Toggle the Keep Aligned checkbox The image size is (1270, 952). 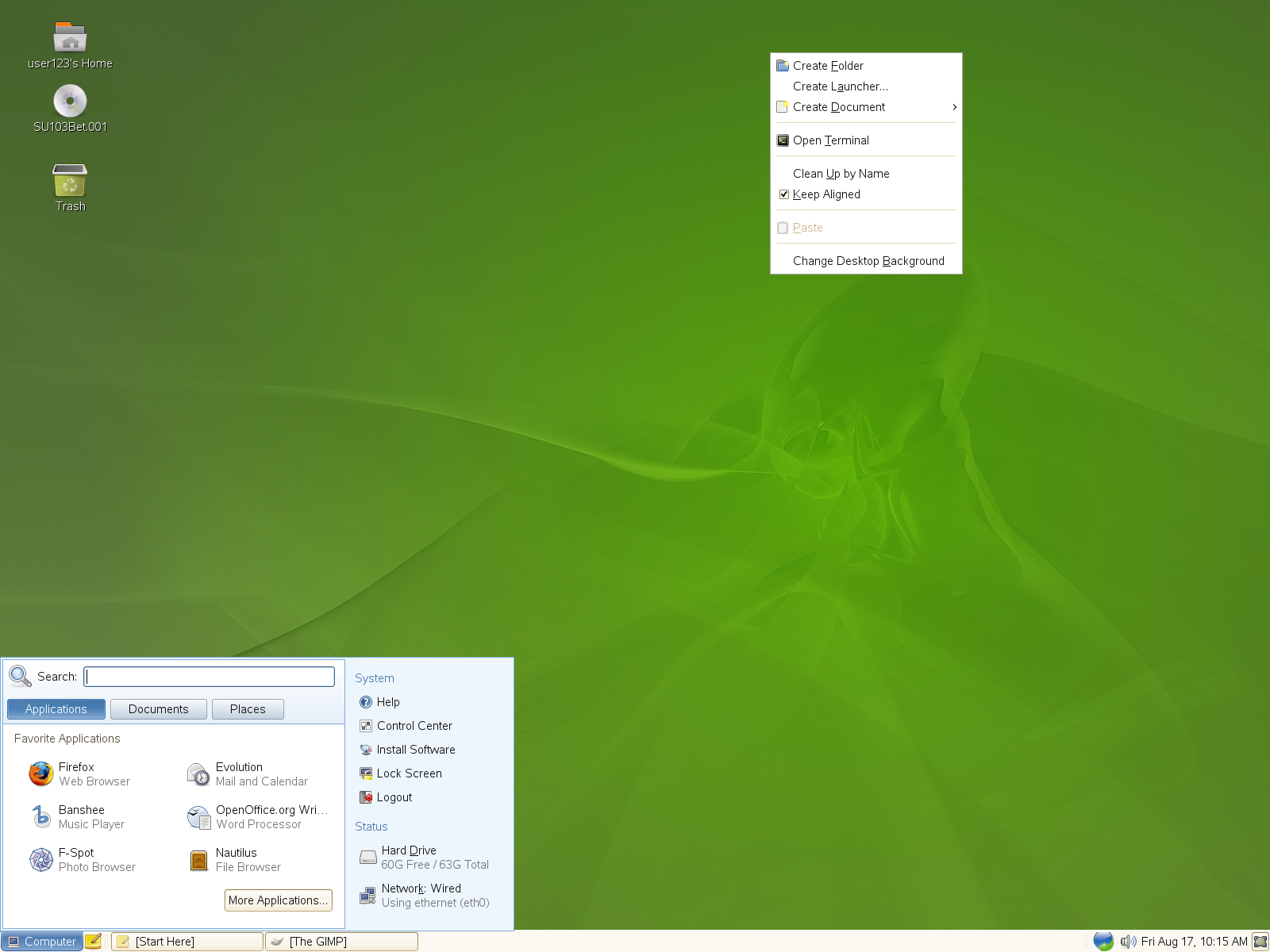[784, 194]
